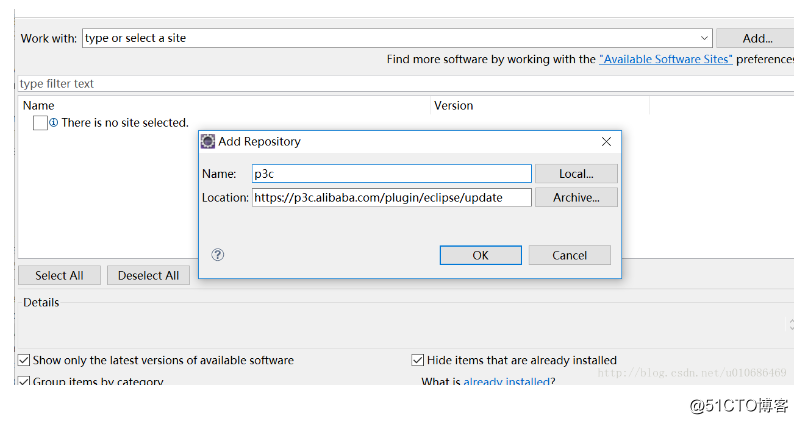The image size is (798, 424).
Task: Toggle Hide items that are already installed
Action: pos(417,360)
